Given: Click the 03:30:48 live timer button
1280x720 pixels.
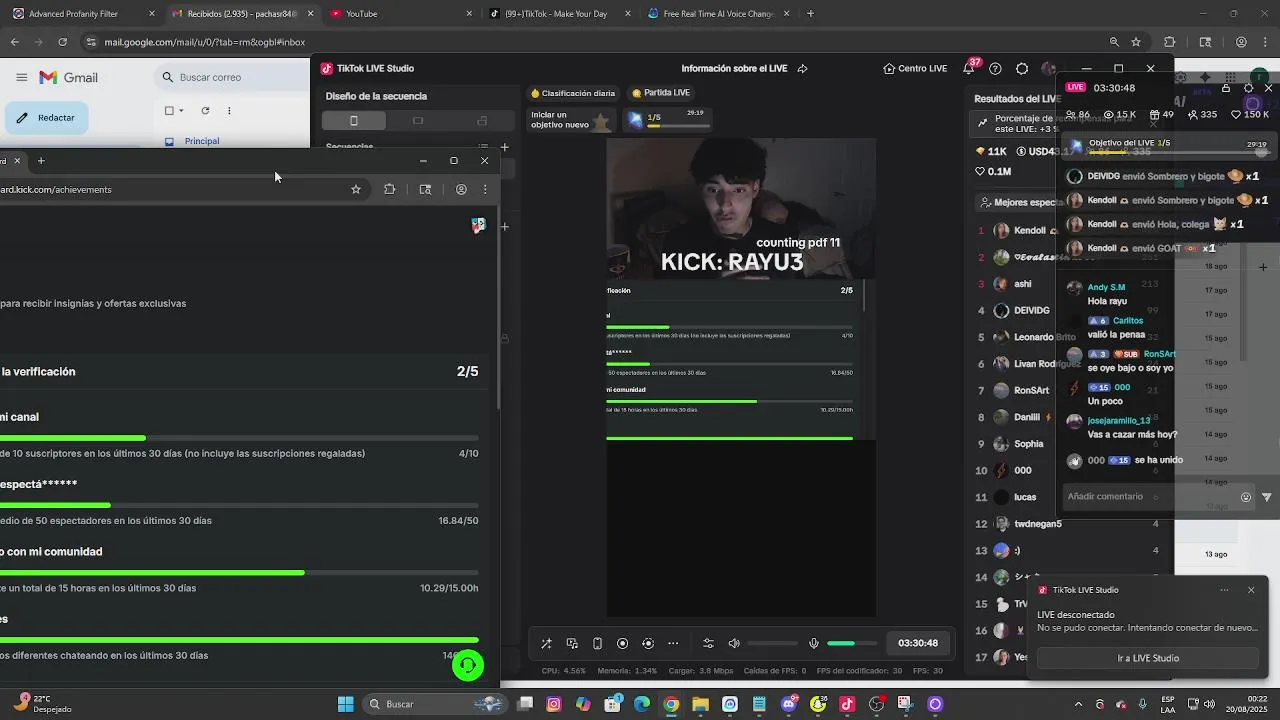Looking at the screenshot, I should click(918, 643).
